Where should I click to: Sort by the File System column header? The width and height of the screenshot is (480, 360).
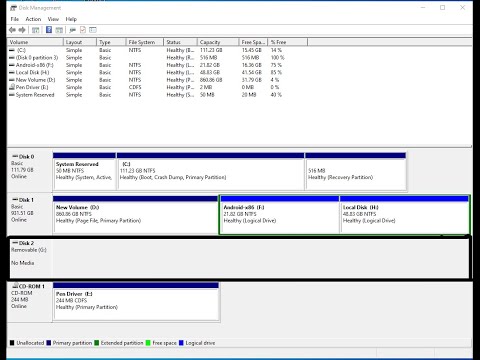pyautogui.click(x=145, y=42)
